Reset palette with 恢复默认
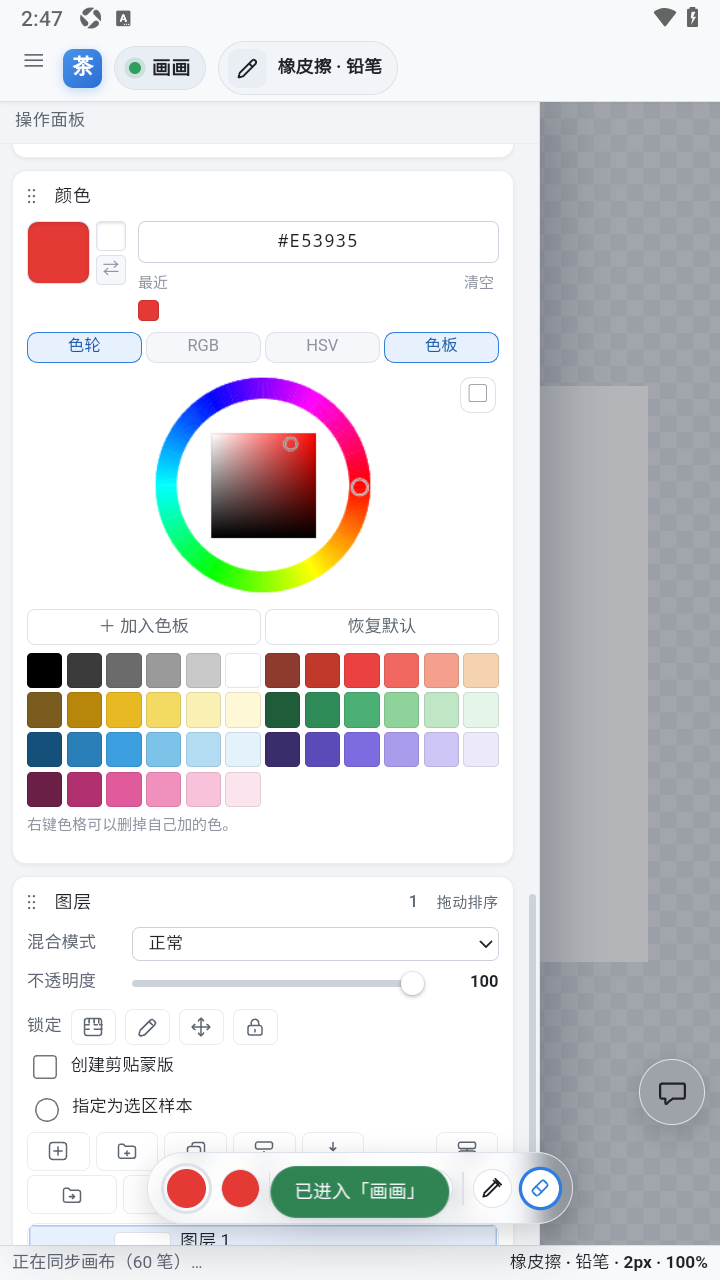Image resolution: width=720 pixels, height=1280 pixels. 382,627
